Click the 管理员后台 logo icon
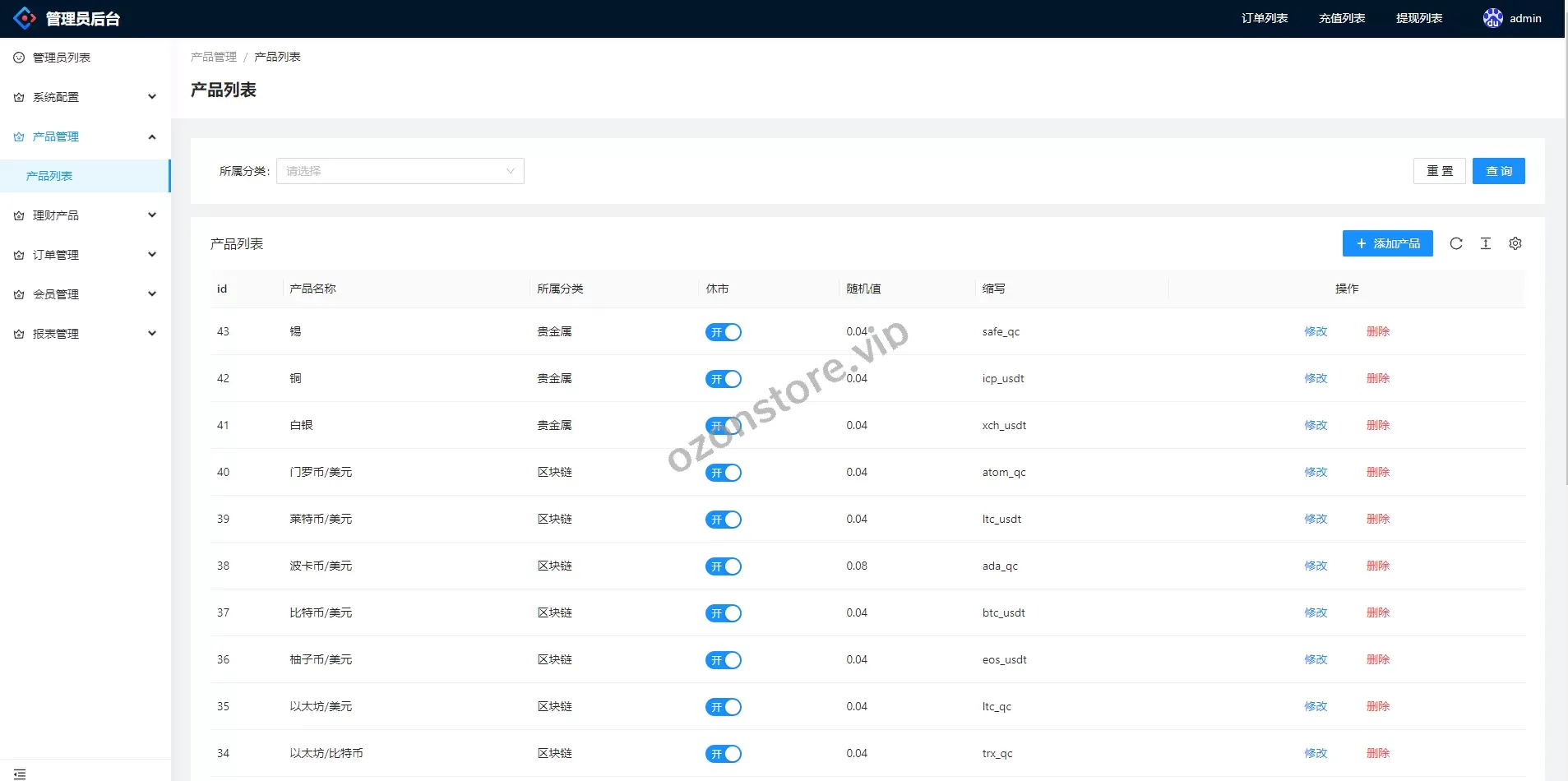The height and width of the screenshot is (781, 1568). point(25,18)
